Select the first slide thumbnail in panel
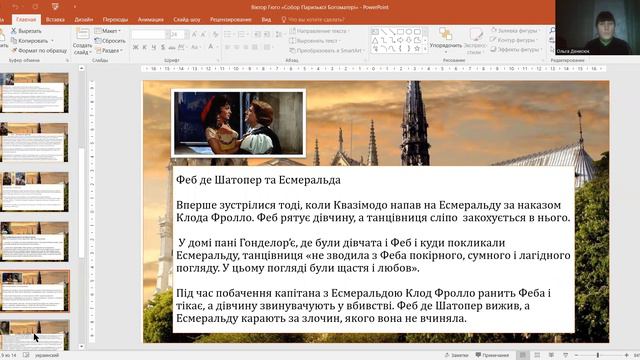This screenshot has height=360, width=640. [35, 93]
